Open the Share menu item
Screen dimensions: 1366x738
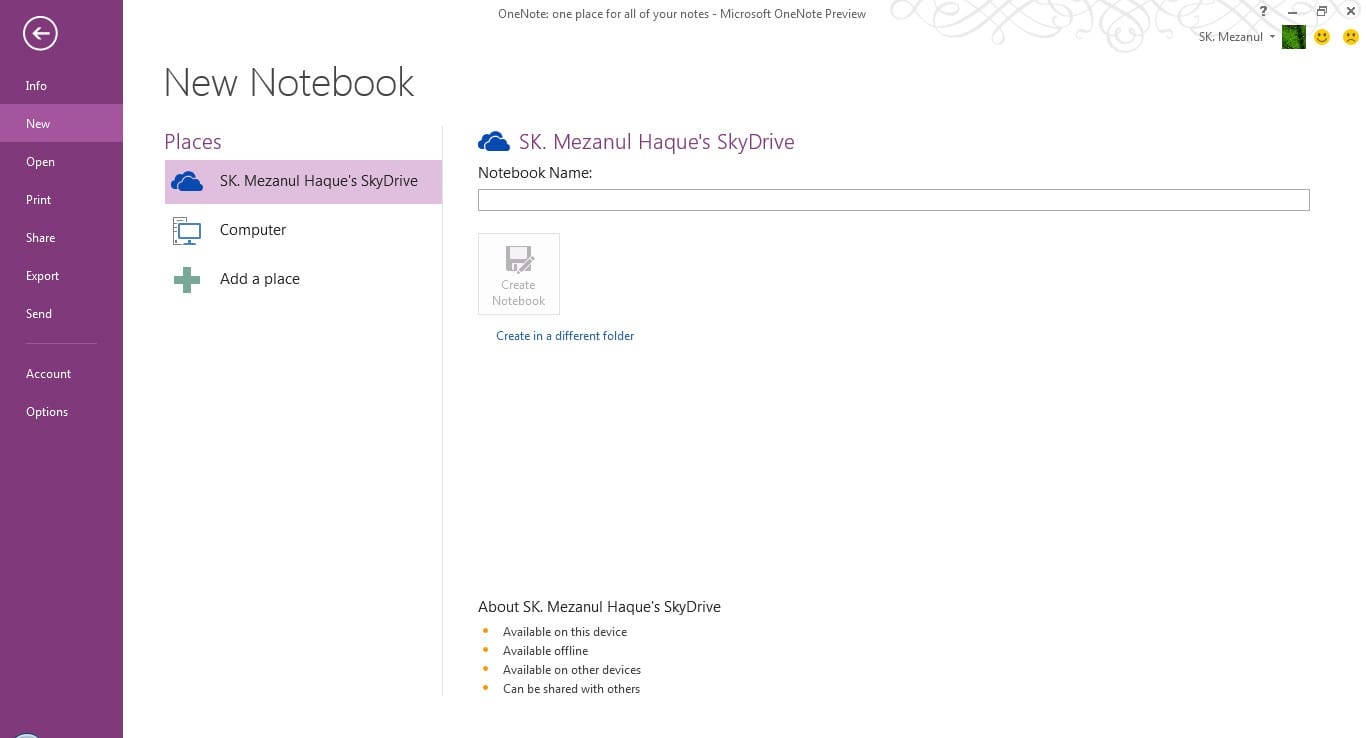pyautogui.click(x=61, y=238)
